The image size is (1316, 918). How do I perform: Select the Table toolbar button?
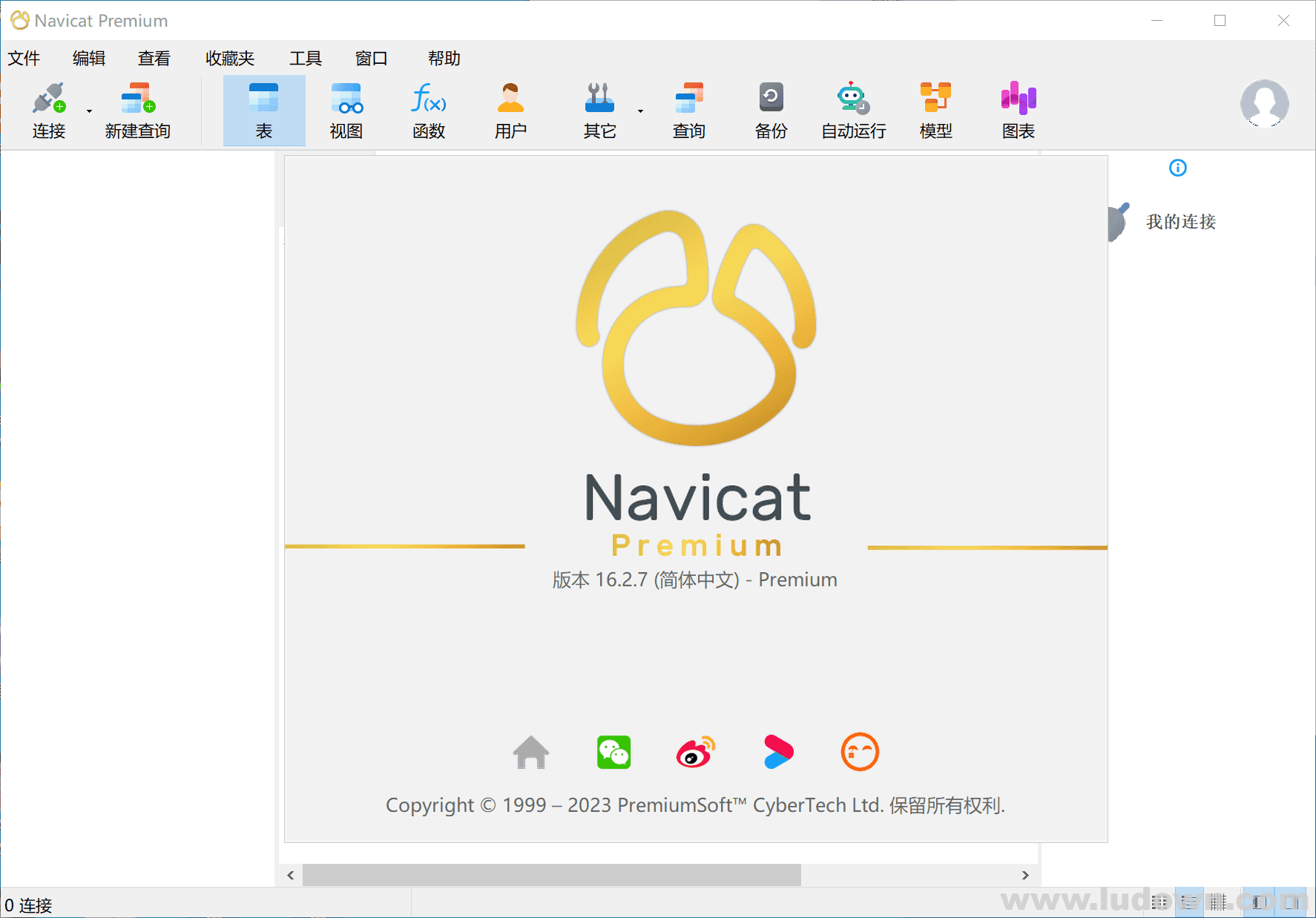pyautogui.click(x=264, y=111)
